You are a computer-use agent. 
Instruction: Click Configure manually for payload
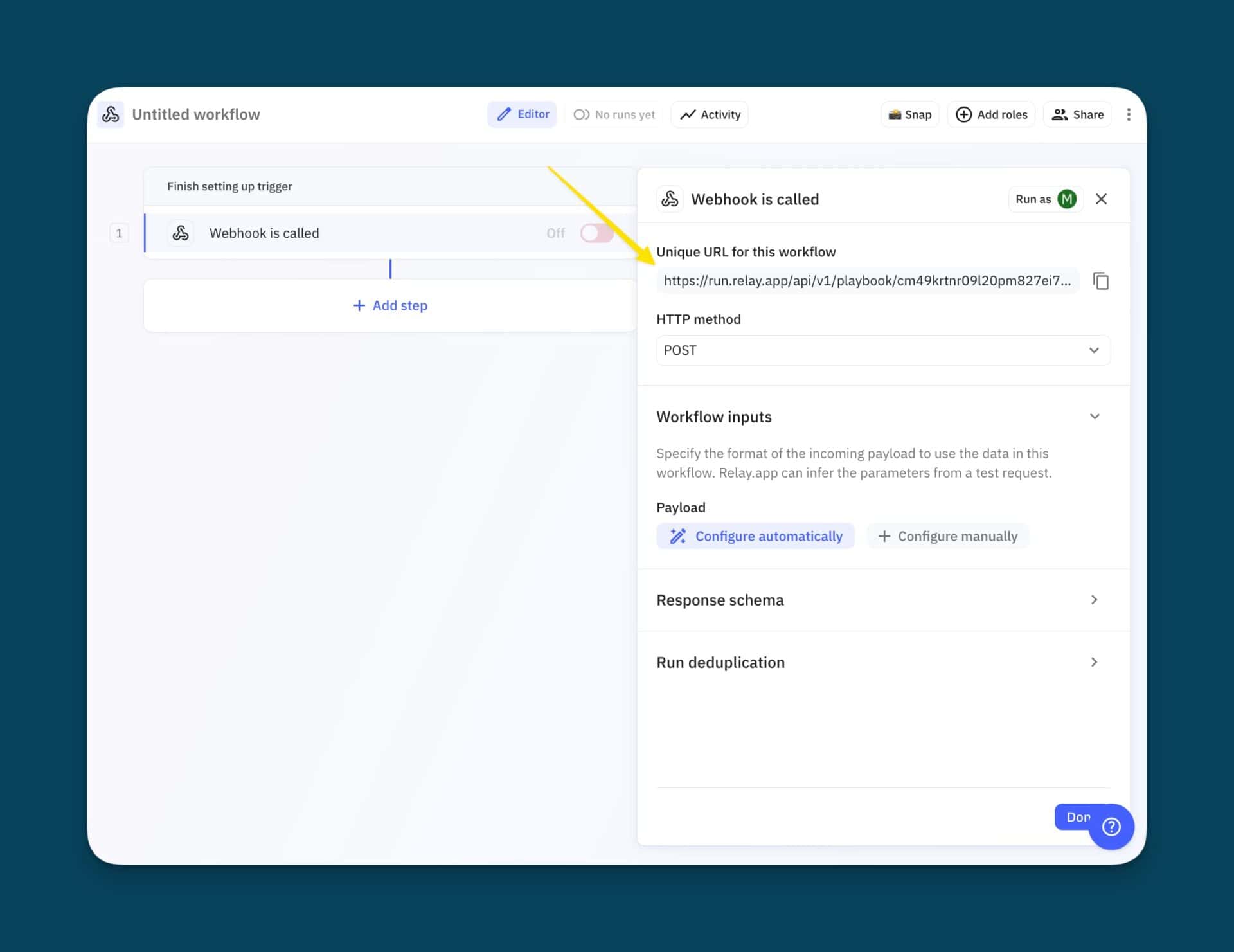pos(947,536)
